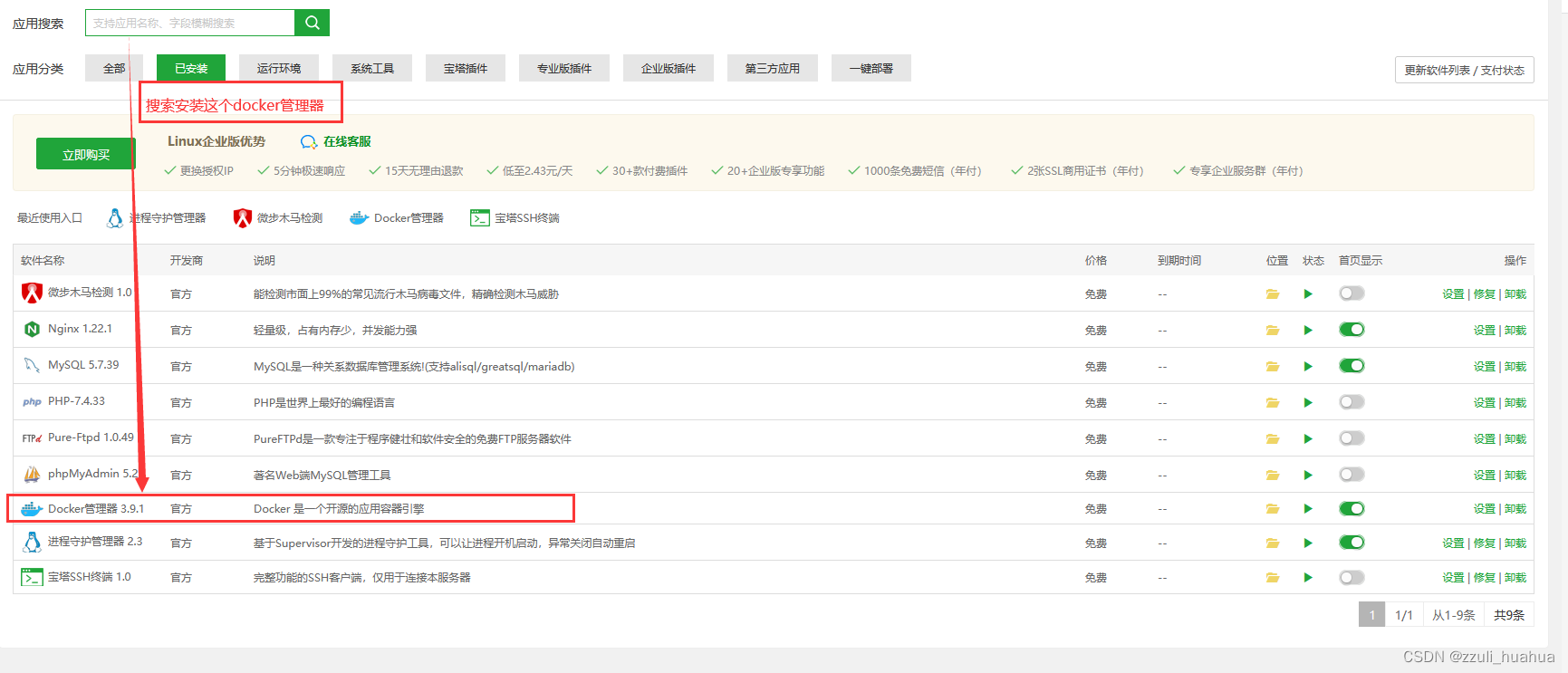Enable homepage display for 宝塔SSH终端

click(1352, 577)
